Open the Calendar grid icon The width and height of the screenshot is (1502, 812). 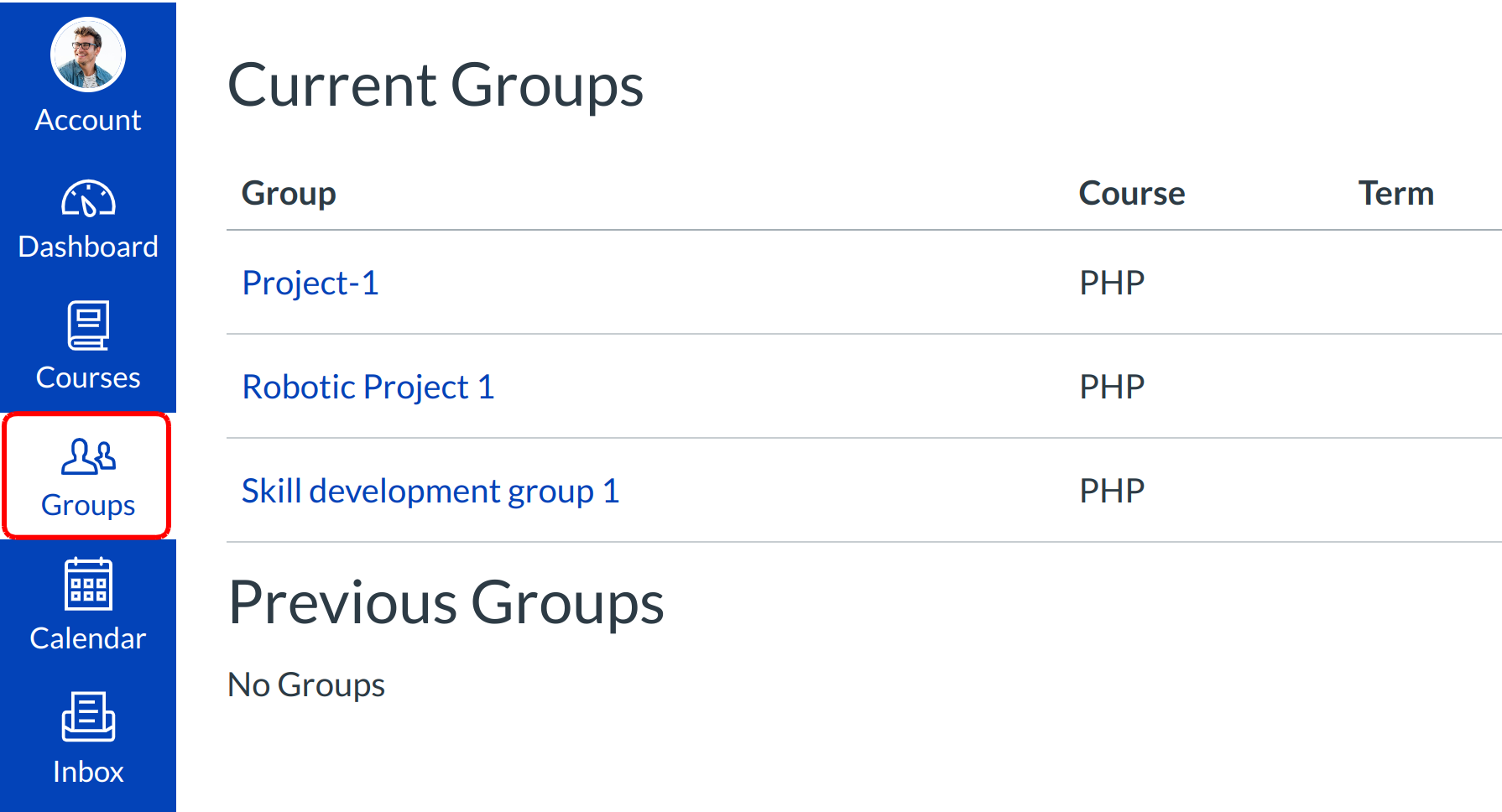click(88, 585)
